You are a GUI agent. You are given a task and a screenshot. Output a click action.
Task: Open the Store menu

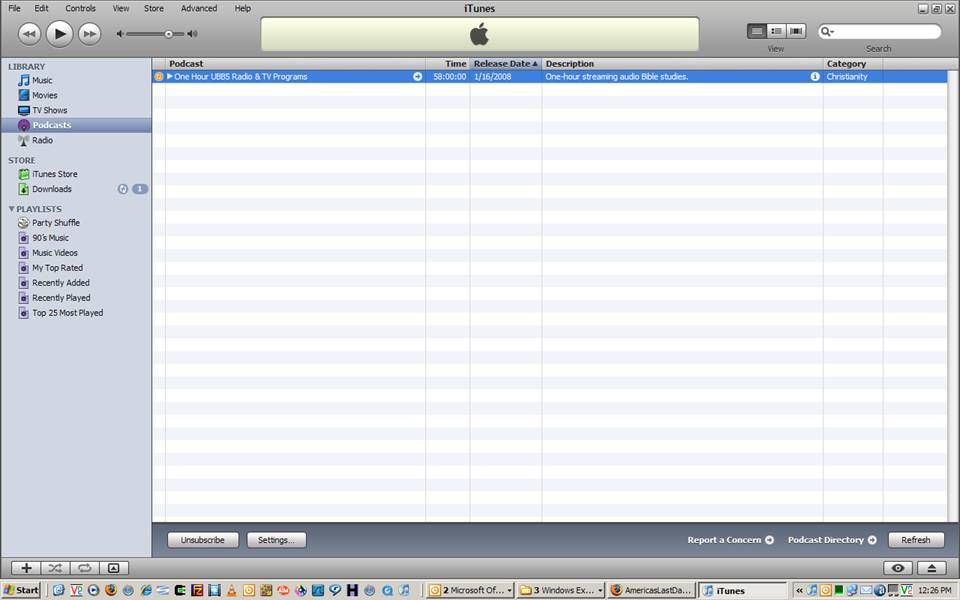click(x=154, y=9)
